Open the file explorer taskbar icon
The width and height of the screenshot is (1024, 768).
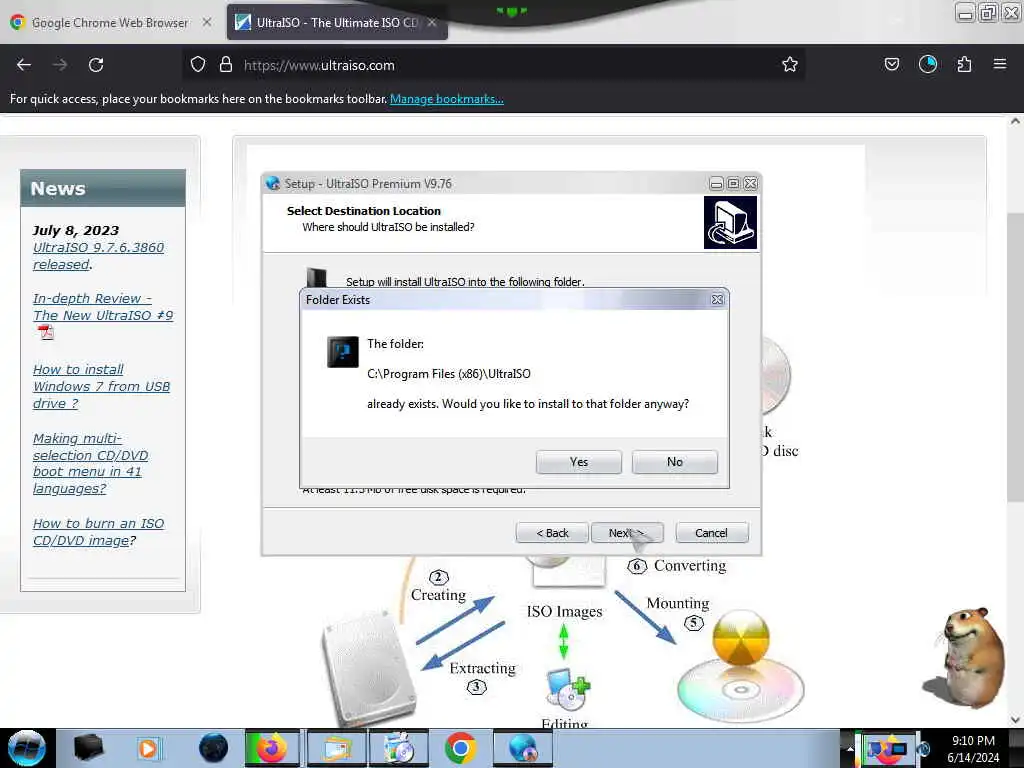[336, 748]
